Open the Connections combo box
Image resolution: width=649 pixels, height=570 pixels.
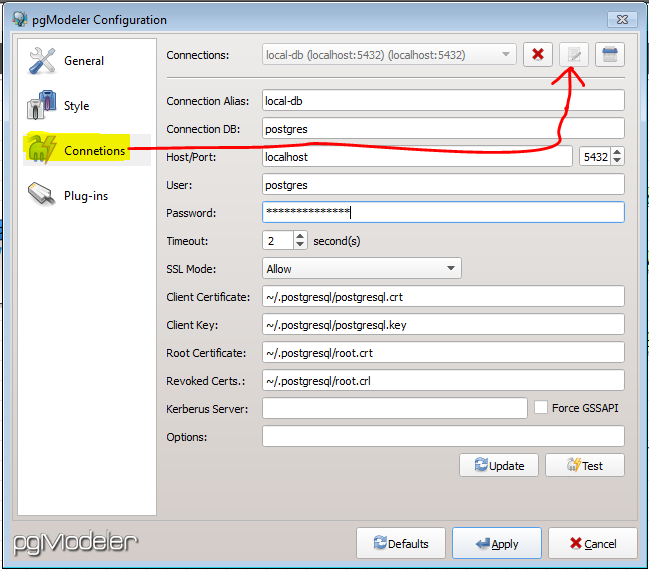click(389, 55)
